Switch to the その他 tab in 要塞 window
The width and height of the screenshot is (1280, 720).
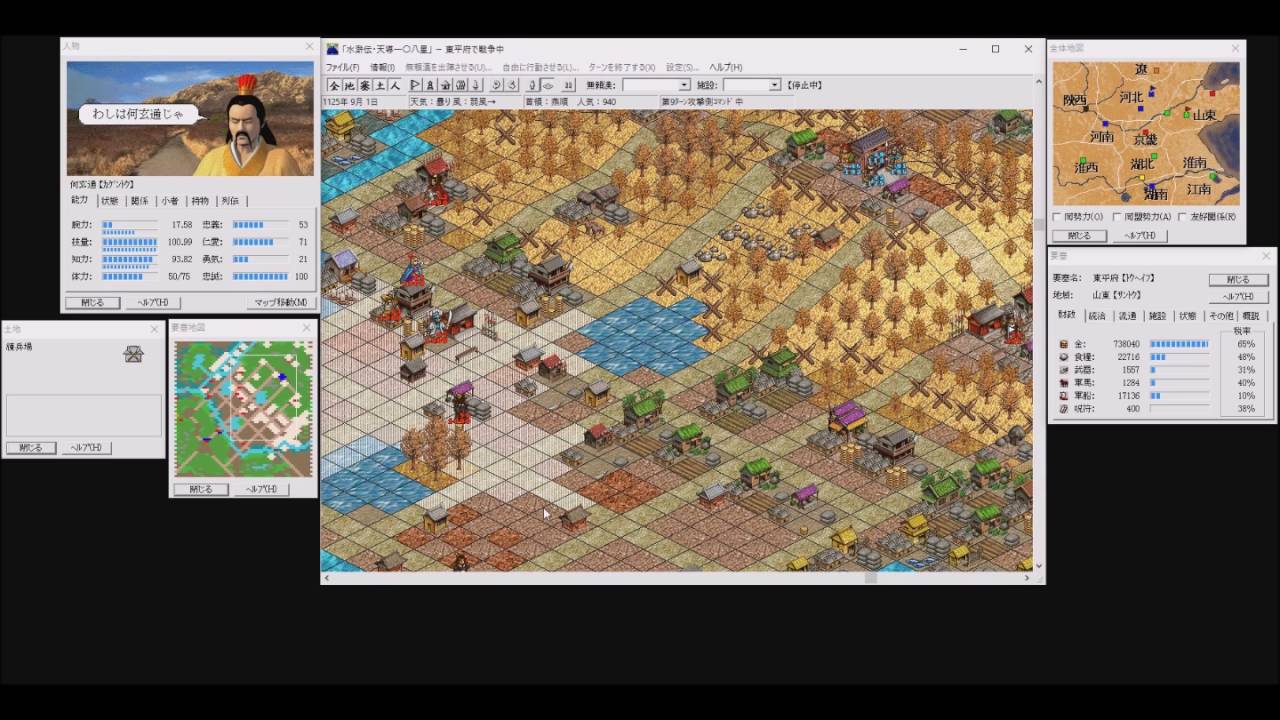coord(1221,316)
